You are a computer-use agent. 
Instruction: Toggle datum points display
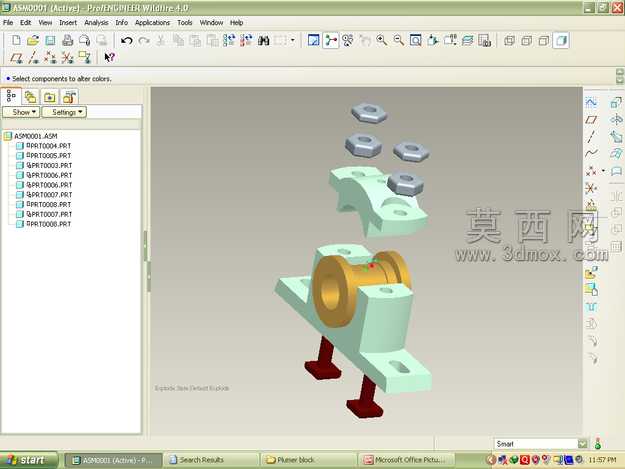tap(50, 58)
